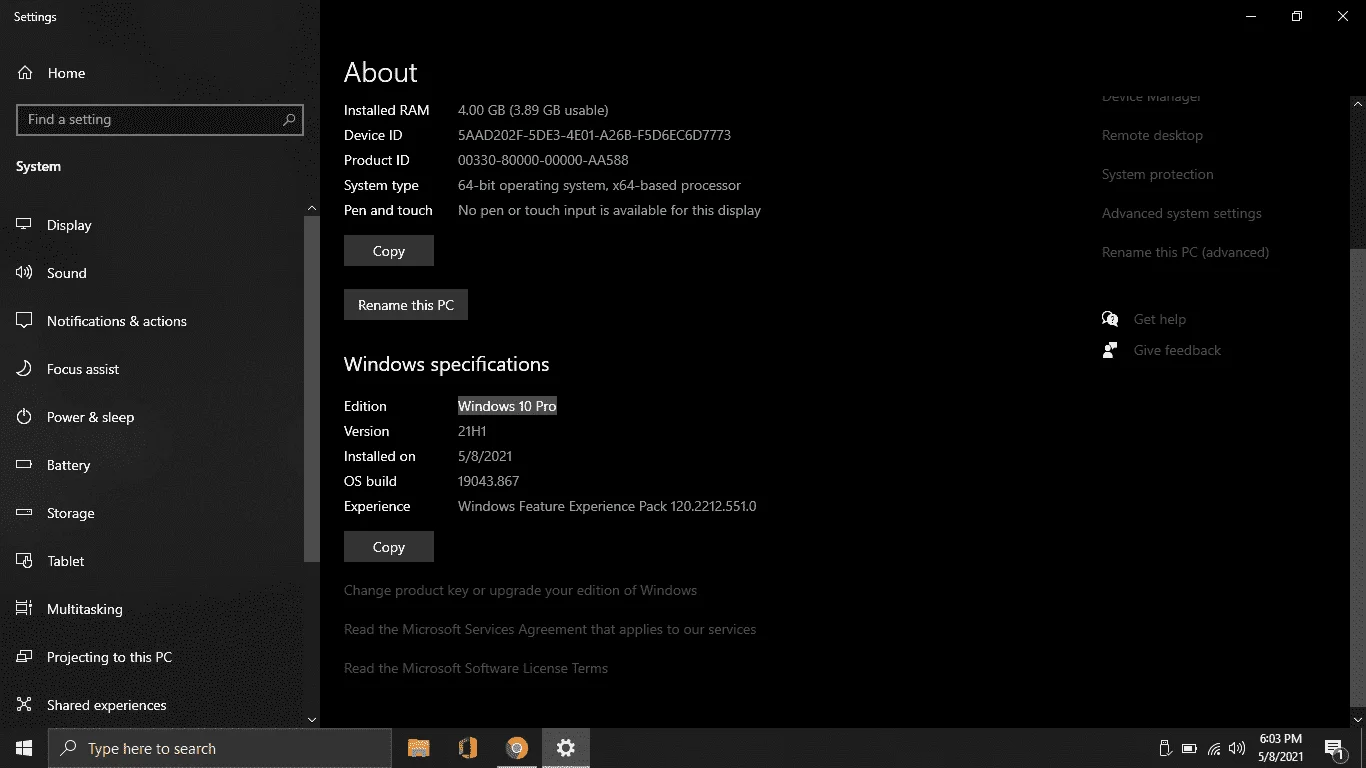Click the Home icon in Settings sidebar
This screenshot has height=768, width=1366.
[x=25, y=73]
